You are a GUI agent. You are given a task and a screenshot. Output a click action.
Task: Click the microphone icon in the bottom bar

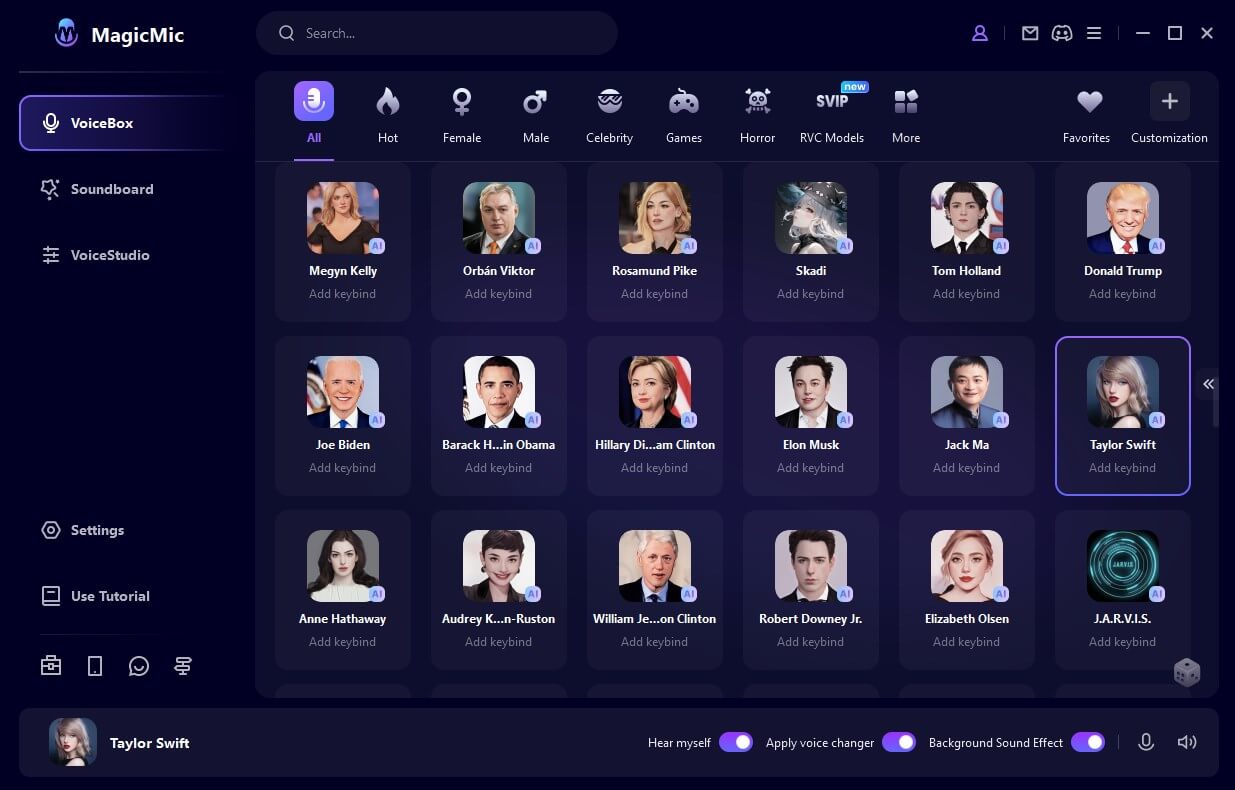[x=1146, y=742]
